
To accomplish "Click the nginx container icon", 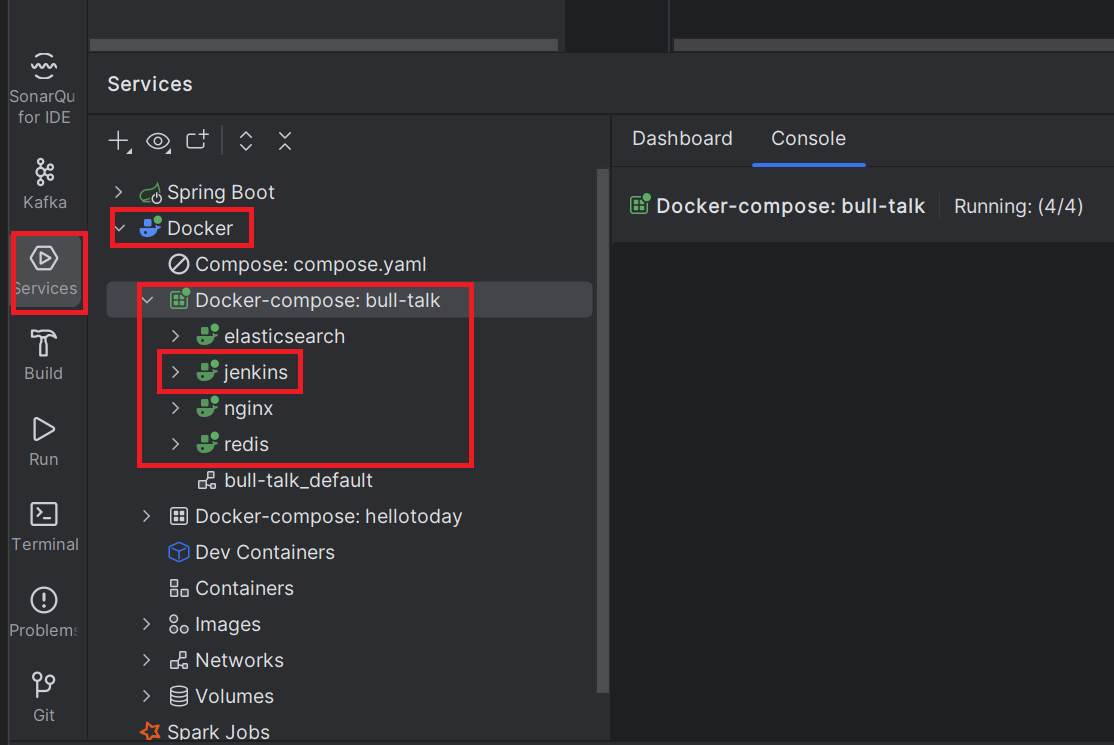I will tap(207, 407).
